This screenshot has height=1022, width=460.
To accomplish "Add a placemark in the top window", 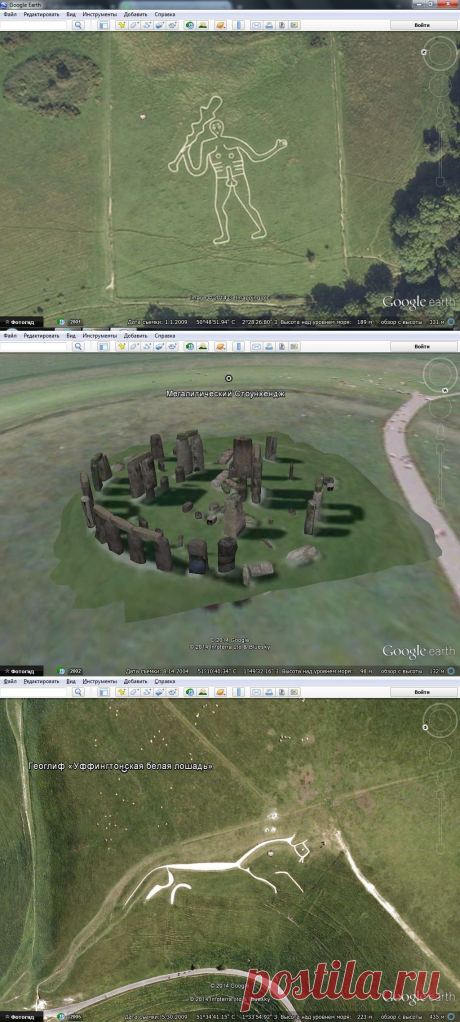I will coord(121,25).
